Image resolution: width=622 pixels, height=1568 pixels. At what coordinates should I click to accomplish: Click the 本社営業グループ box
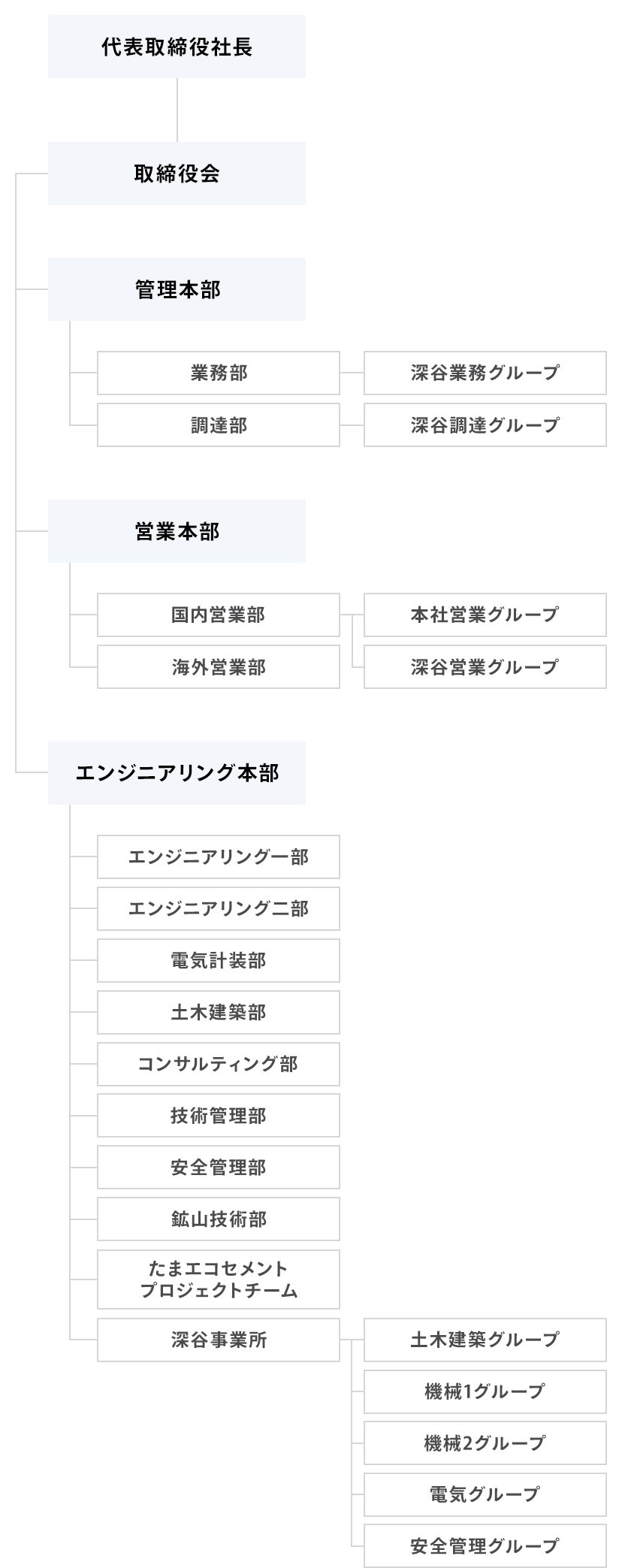pos(485,615)
